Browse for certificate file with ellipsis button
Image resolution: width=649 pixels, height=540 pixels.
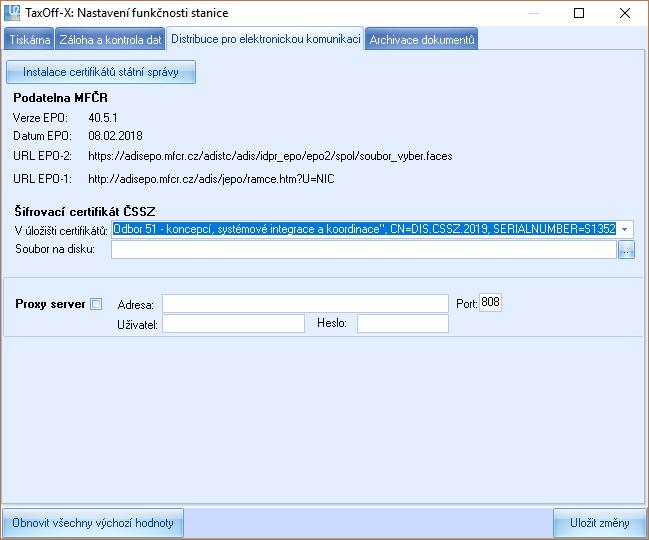click(626, 250)
